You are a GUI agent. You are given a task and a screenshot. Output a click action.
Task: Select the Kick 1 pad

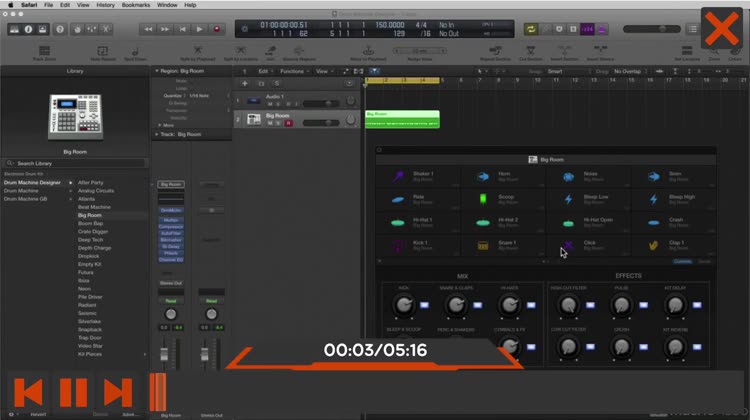pos(418,245)
